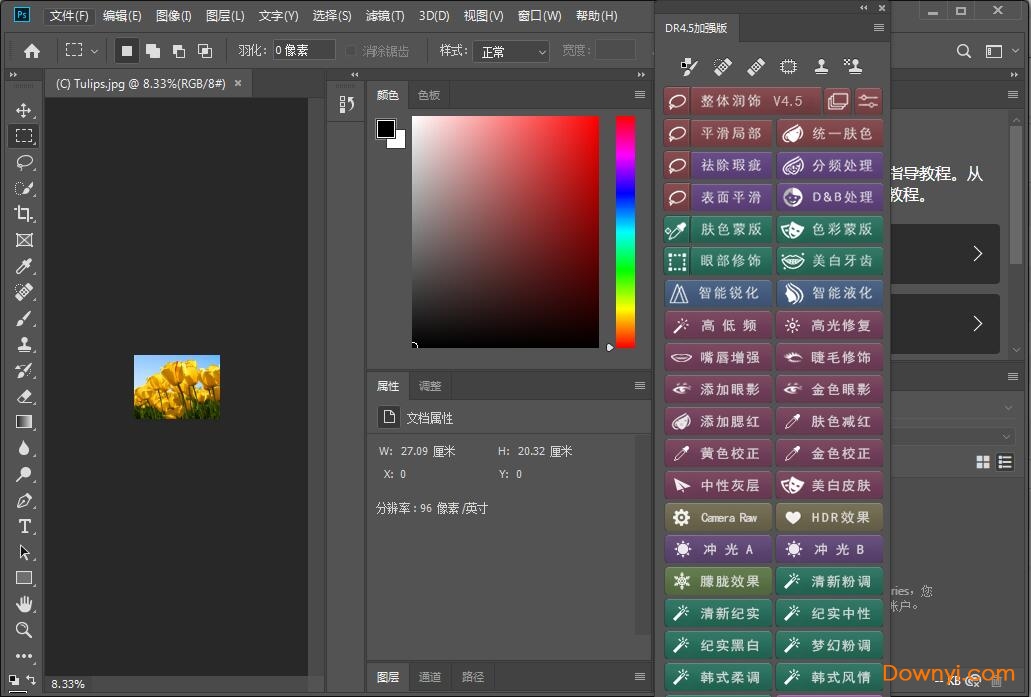
Task: Click the 美白牙齿 retouch button
Action: point(829,261)
